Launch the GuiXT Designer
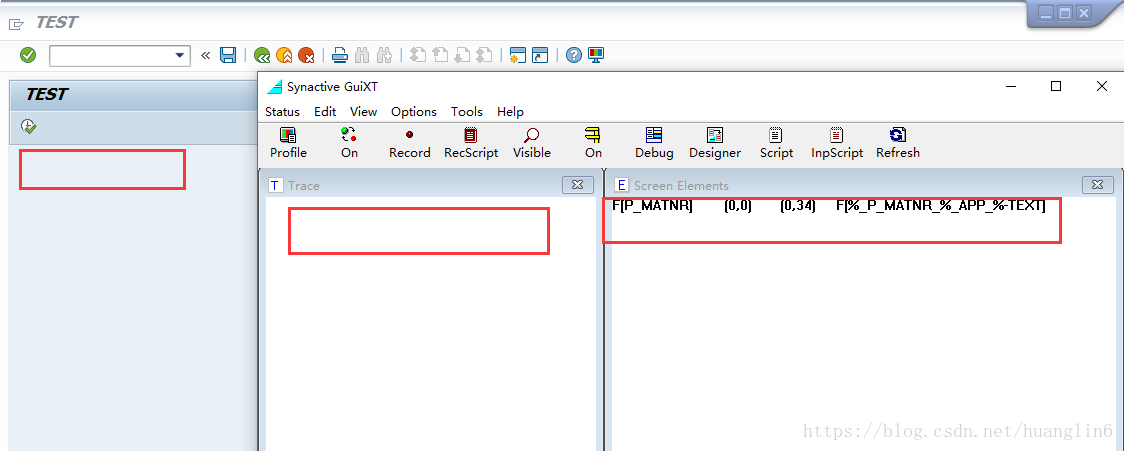The height and width of the screenshot is (451, 1124). pos(715,143)
